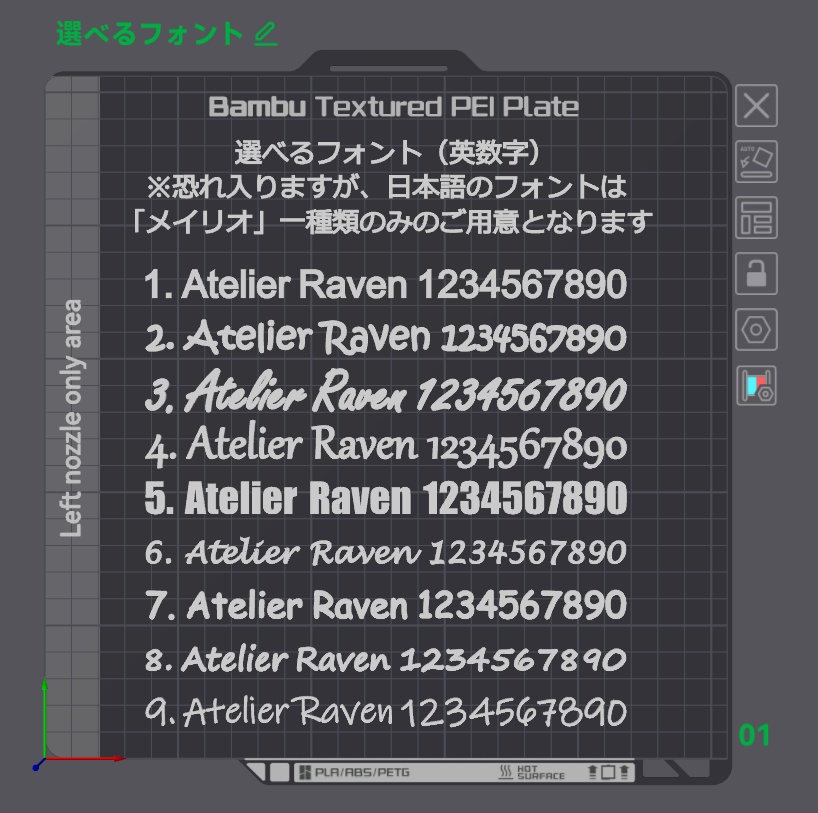
Task: Select font sample 4. Atelier Raven
Action: pos(386,446)
